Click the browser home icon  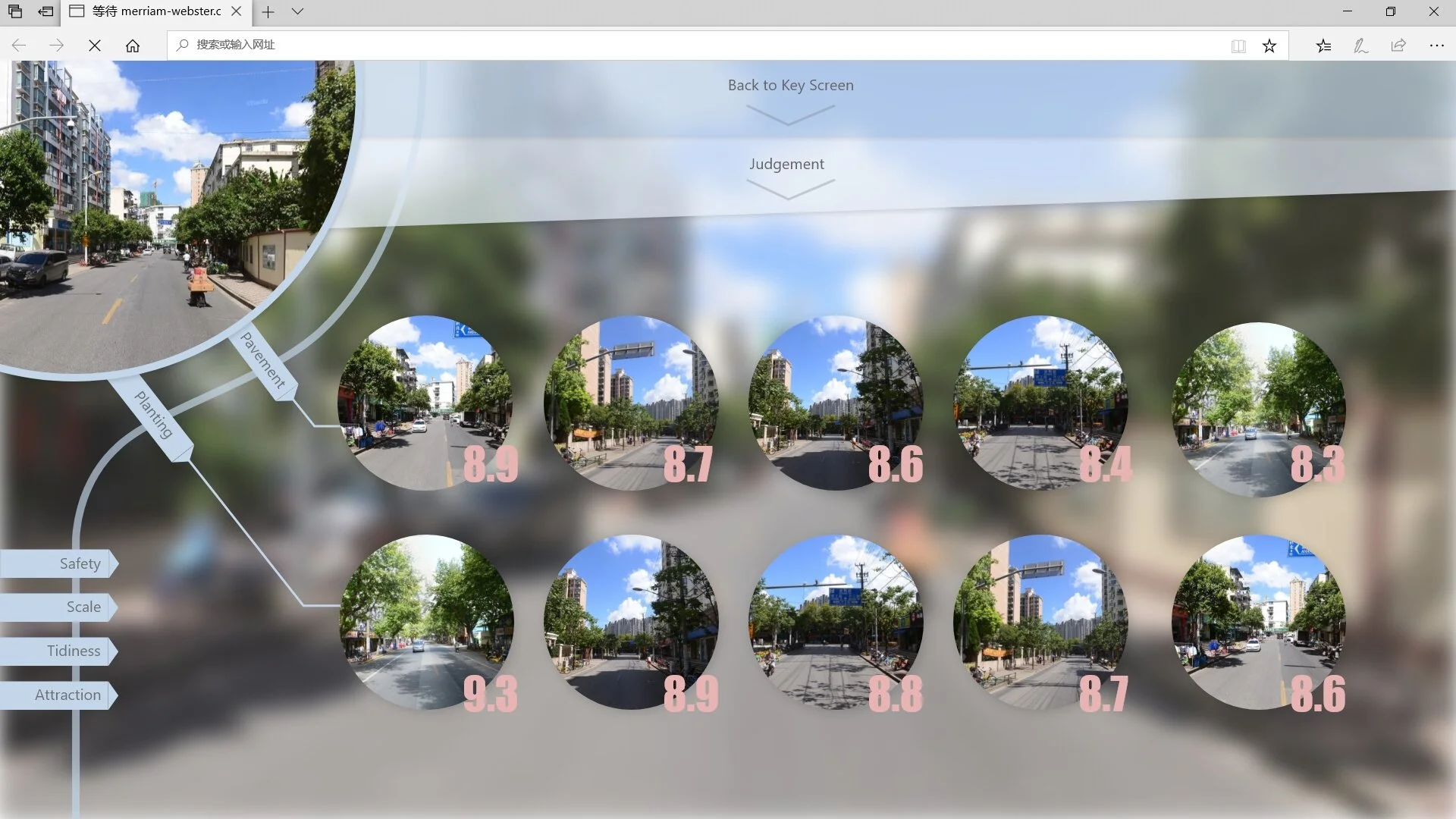tap(133, 45)
